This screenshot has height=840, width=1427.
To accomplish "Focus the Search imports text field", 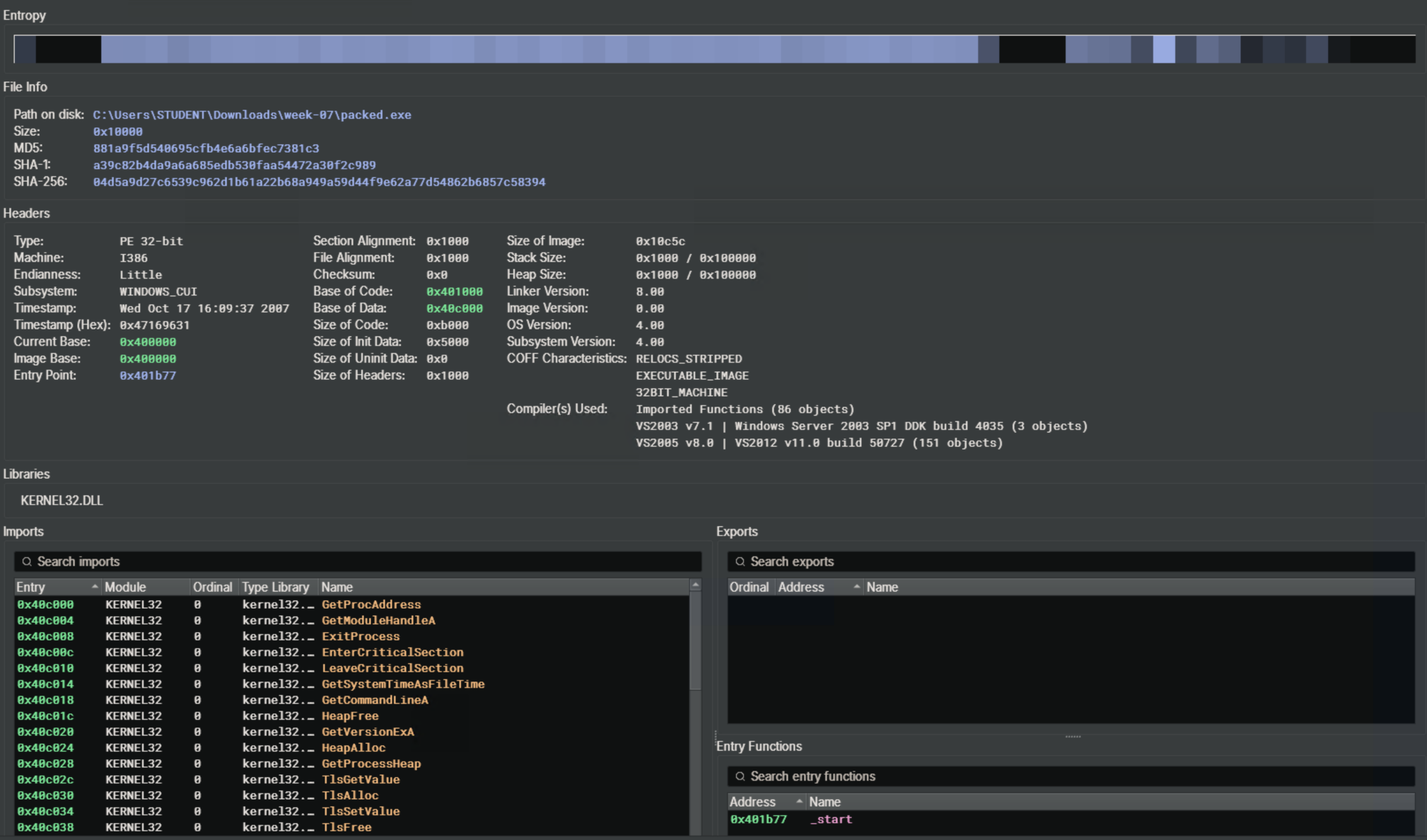I will tap(354, 561).
